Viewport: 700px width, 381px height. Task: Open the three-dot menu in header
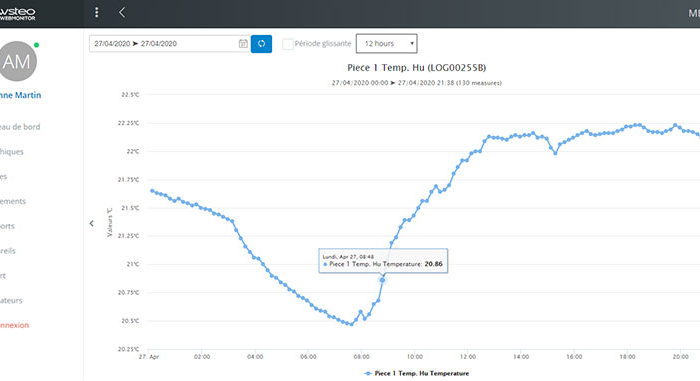(x=96, y=13)
